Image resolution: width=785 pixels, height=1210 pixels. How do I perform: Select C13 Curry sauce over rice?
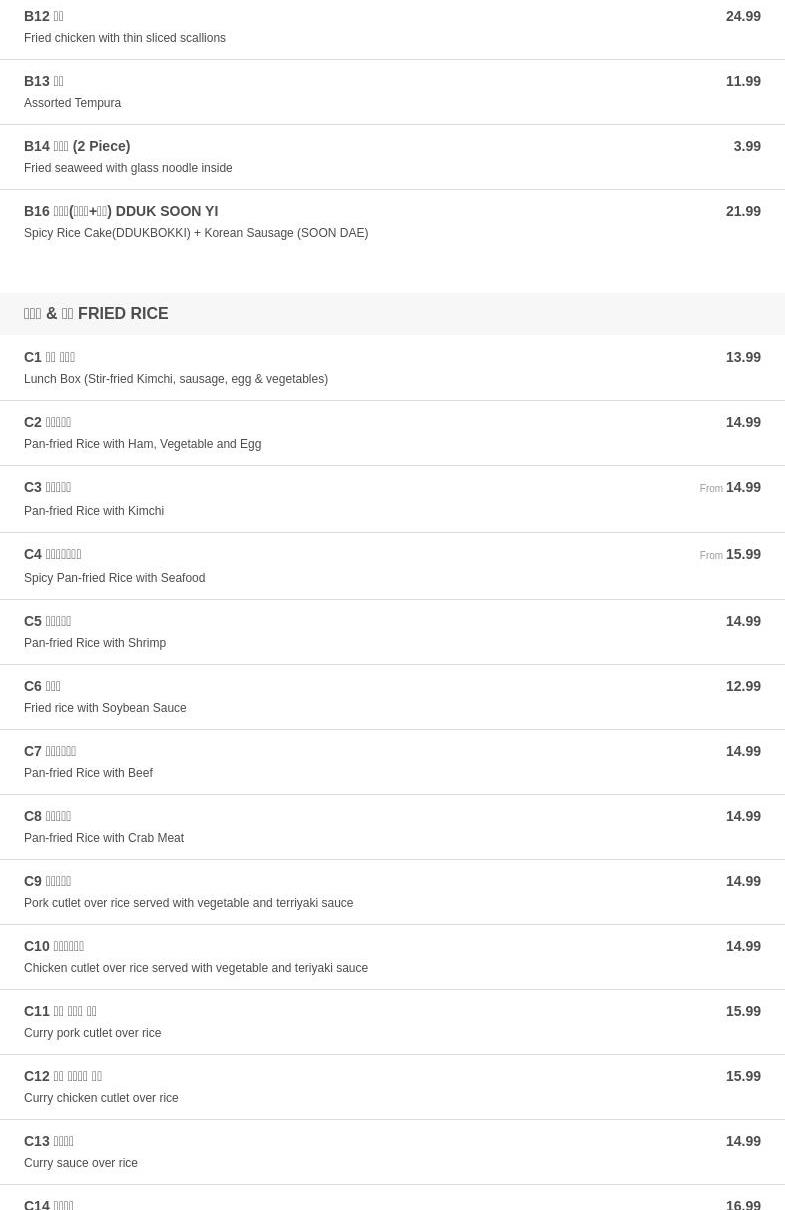[392, 1152]
